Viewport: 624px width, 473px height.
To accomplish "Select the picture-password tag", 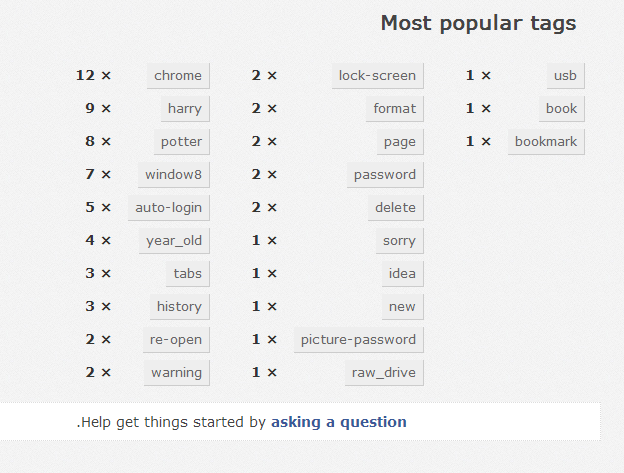I will click(358, 339).
